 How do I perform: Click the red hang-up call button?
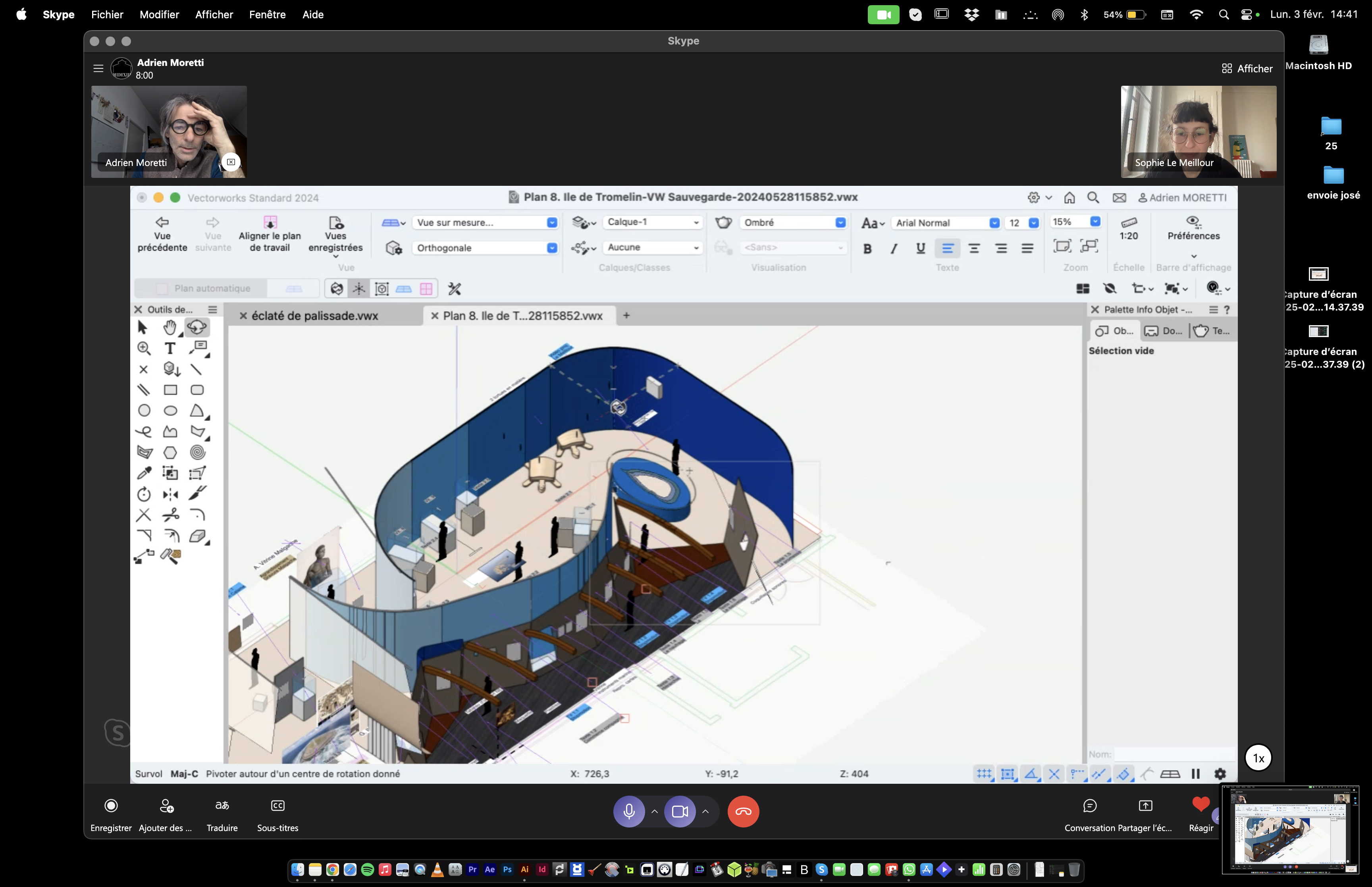point(743,811)
